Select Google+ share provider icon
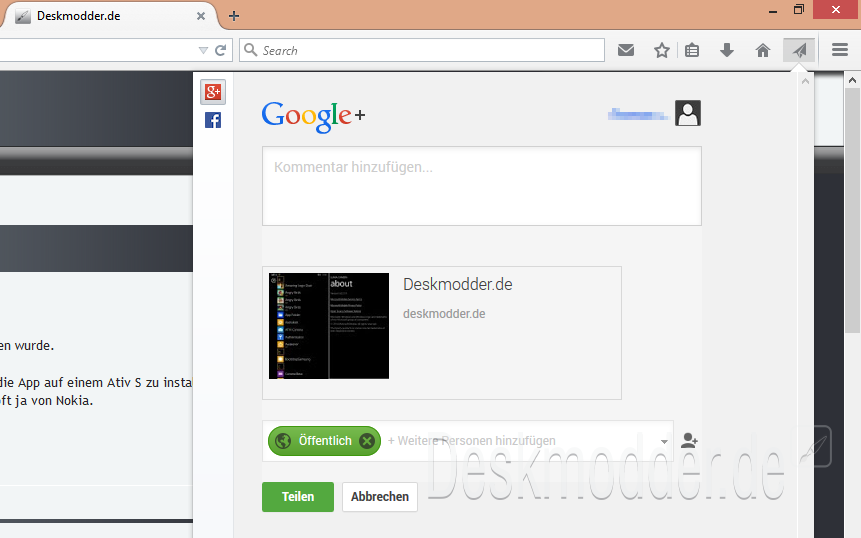861x538 pixels. 213,92
